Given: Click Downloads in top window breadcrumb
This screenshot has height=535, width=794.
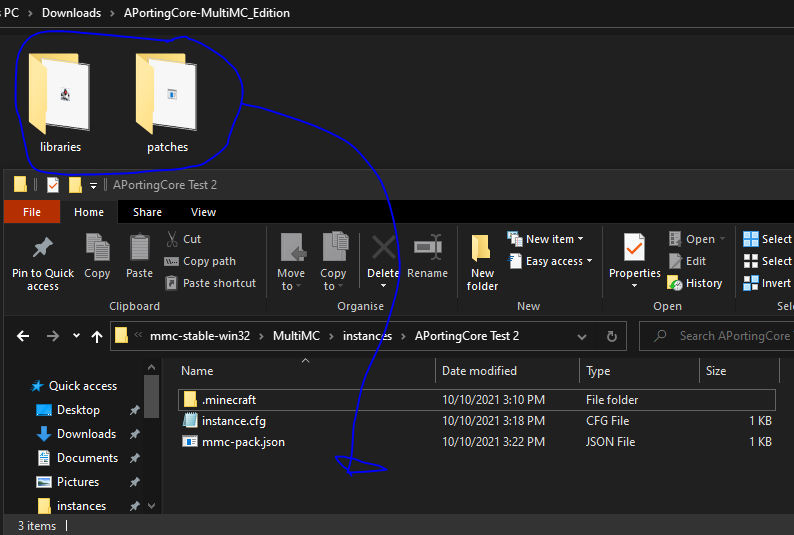Looking at the screenshot, I should (x=71, y=13).
